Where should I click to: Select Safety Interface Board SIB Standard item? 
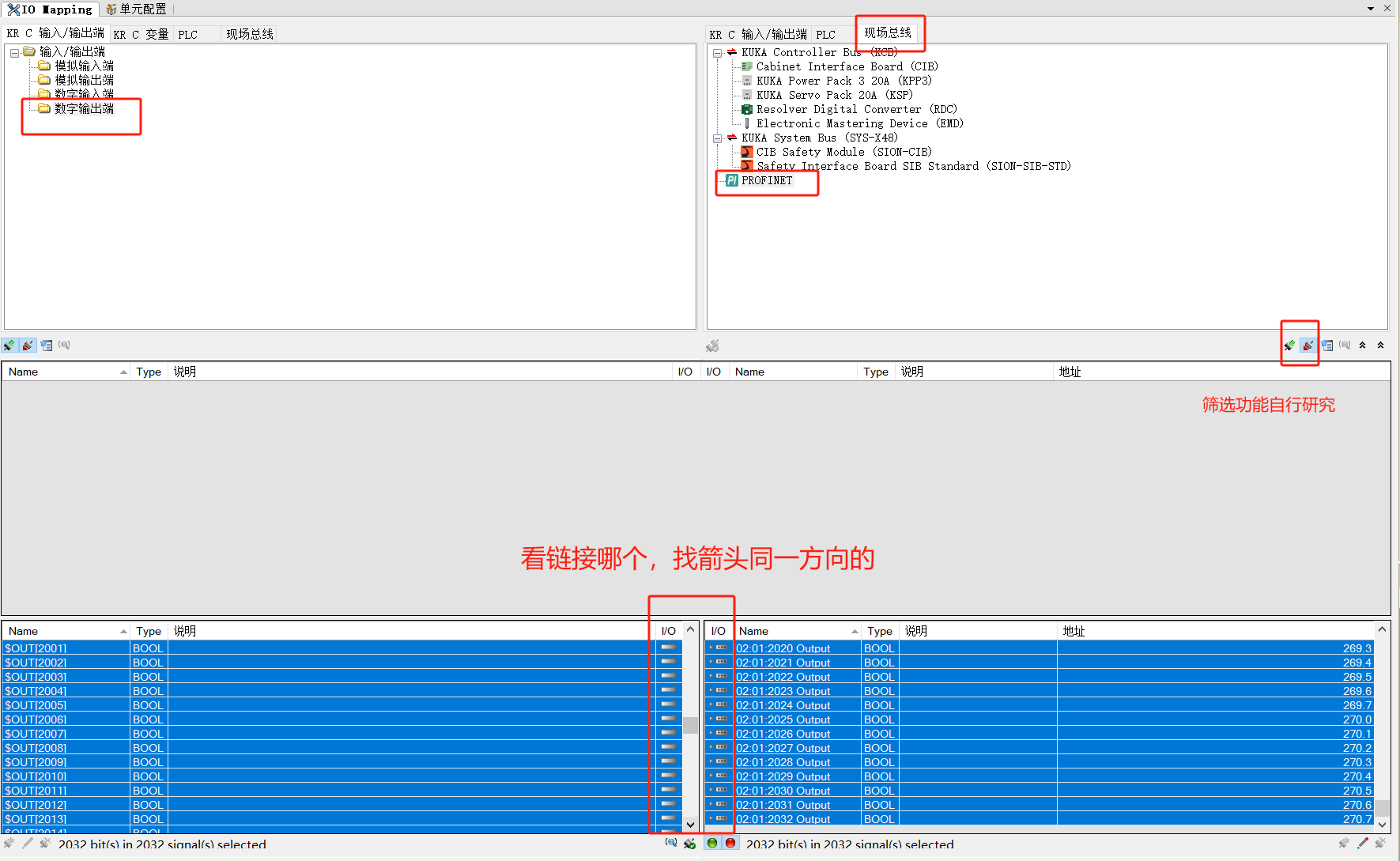[913, 166]
